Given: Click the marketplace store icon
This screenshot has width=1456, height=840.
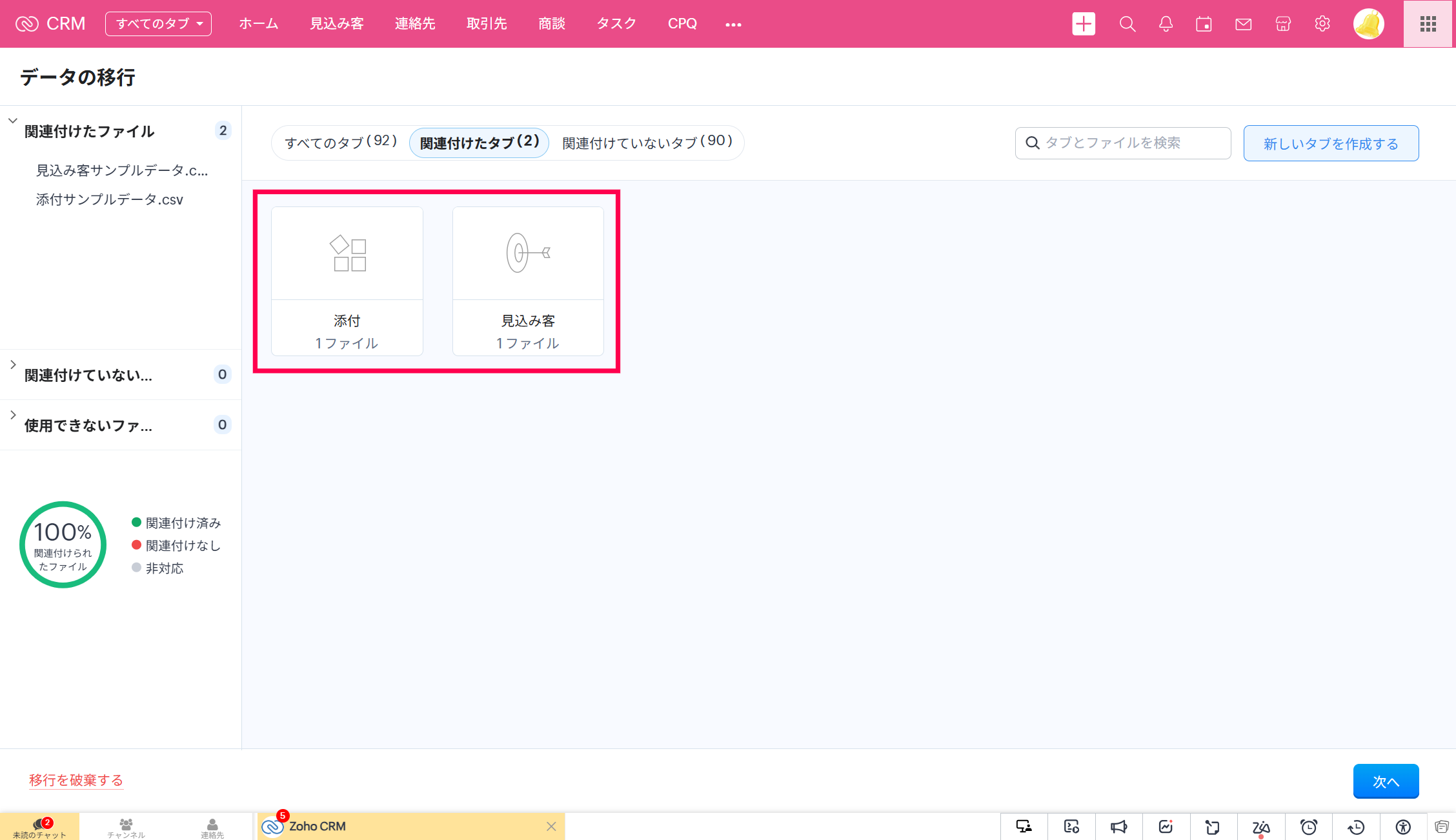Looking at the screenshot, I should (x=1283, y=24).
